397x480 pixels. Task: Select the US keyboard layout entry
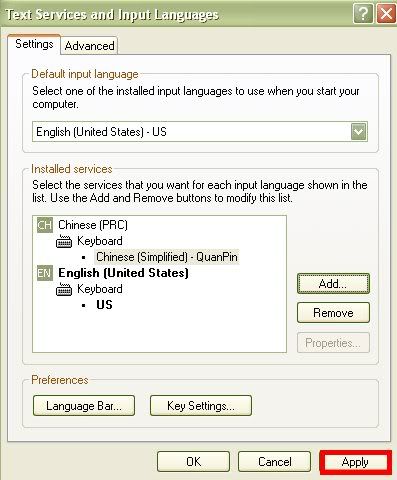coord(104,305)
